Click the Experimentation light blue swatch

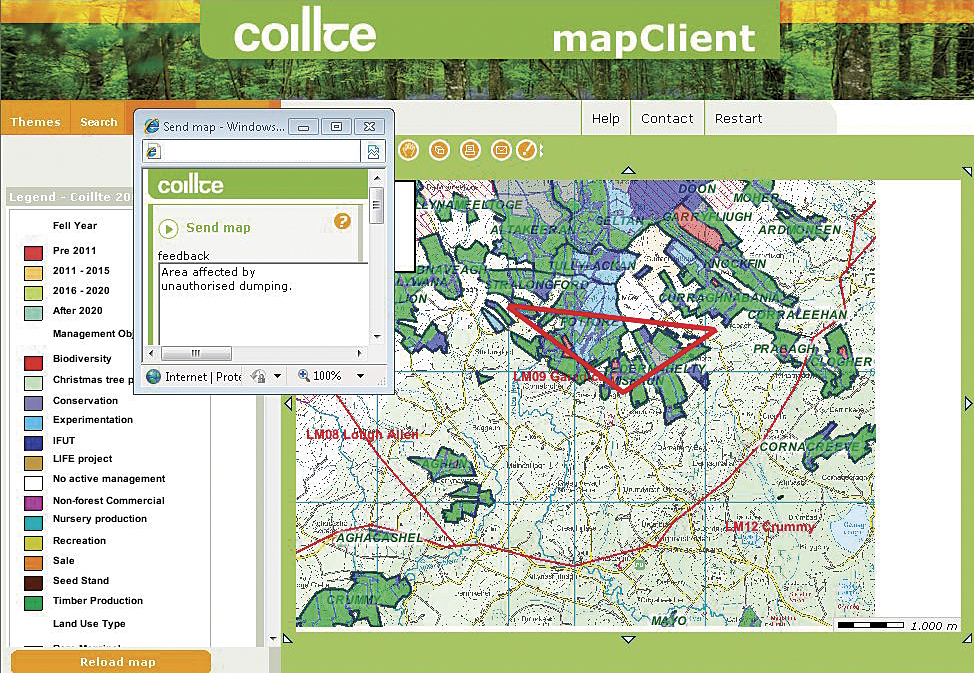point(34,423)
